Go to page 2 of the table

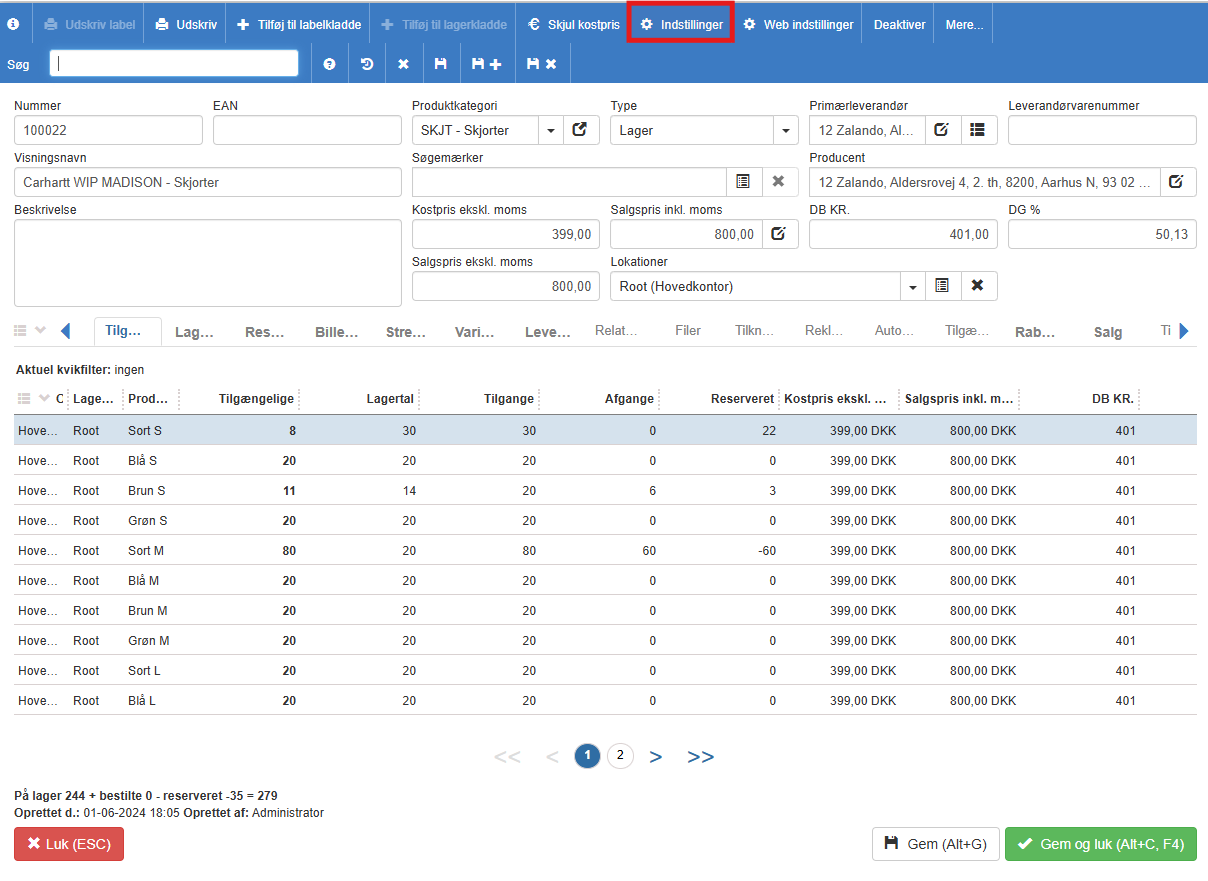tap(620, 756)
